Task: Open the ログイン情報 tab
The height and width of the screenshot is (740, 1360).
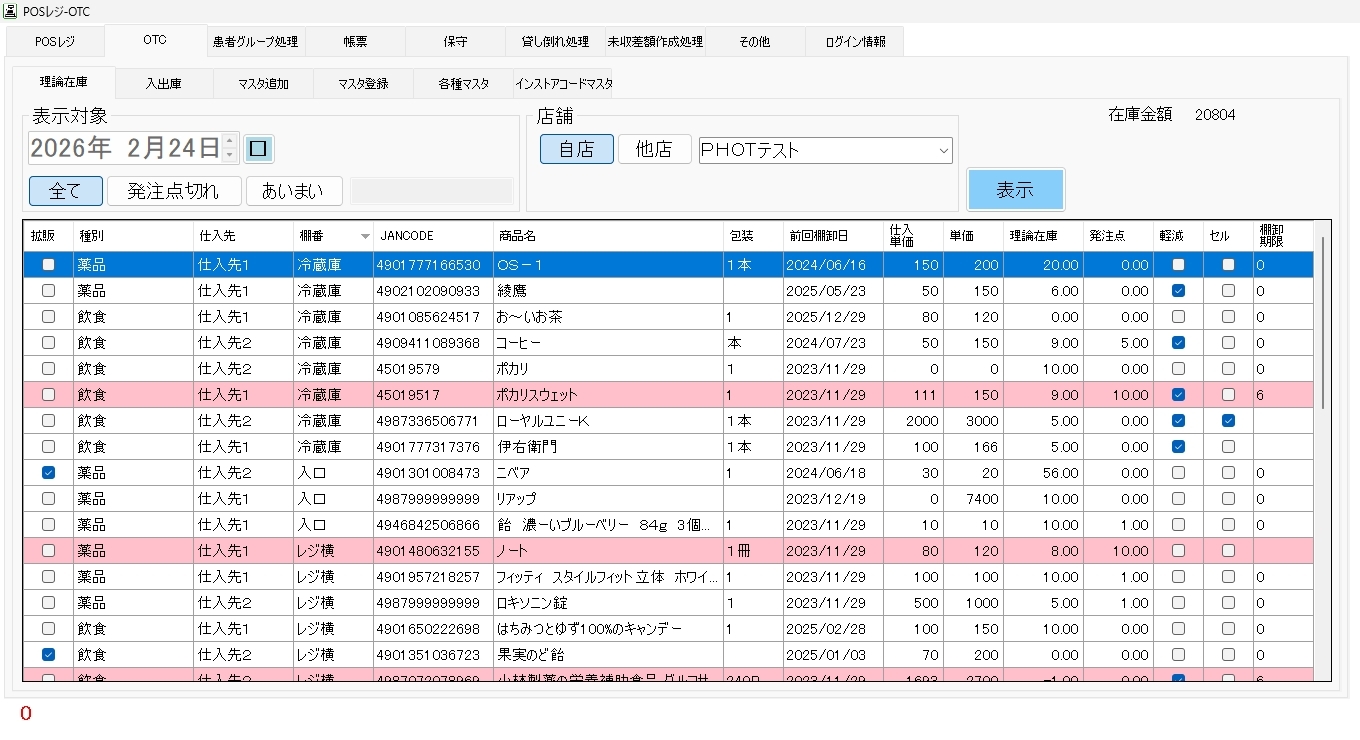Action: [854, 42]
